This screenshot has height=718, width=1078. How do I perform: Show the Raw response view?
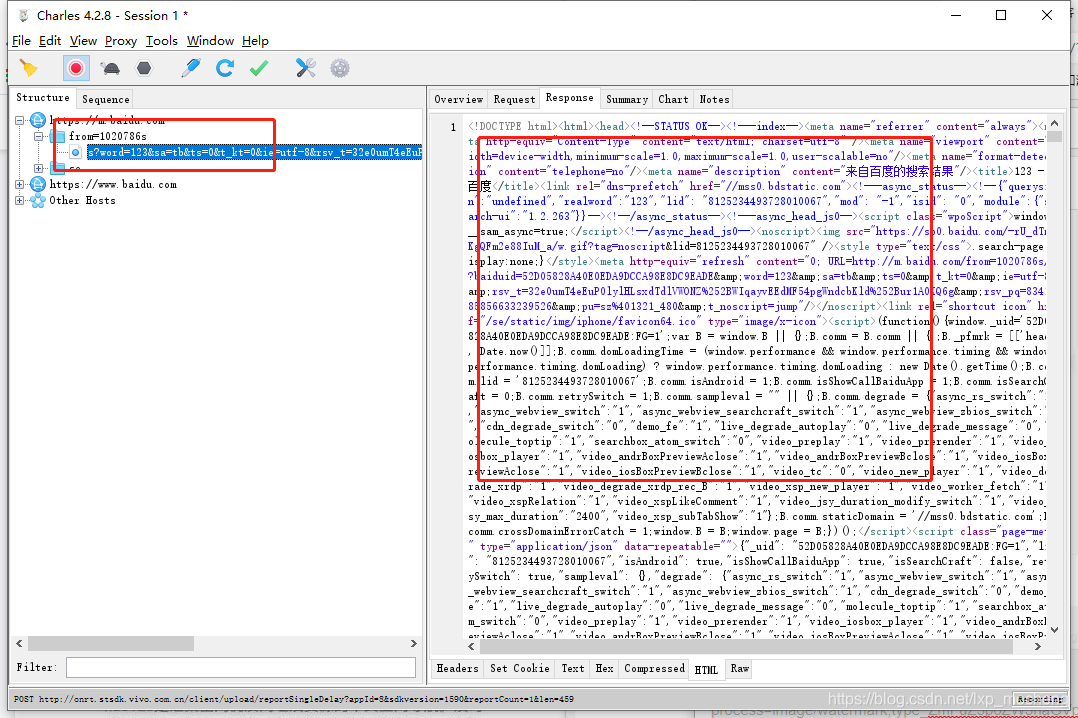740,668
